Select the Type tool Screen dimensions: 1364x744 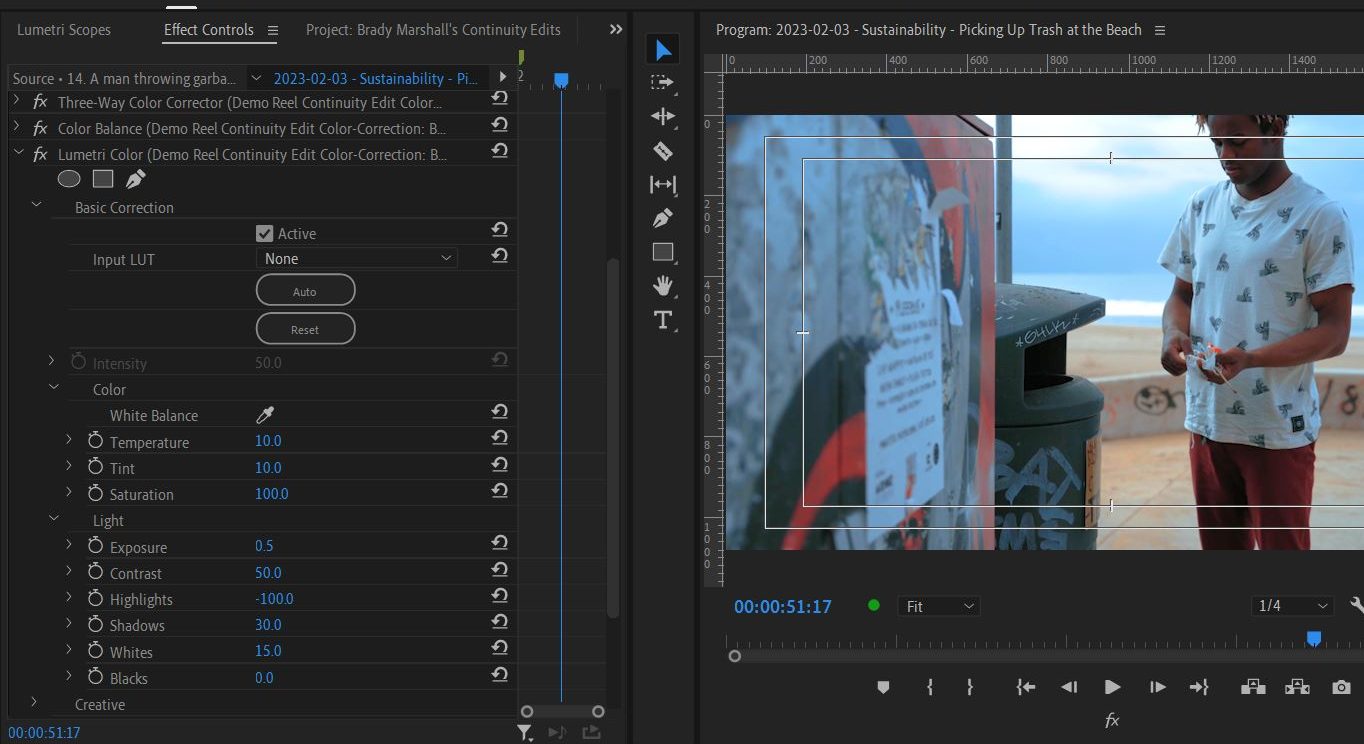[x=663, y=320]
